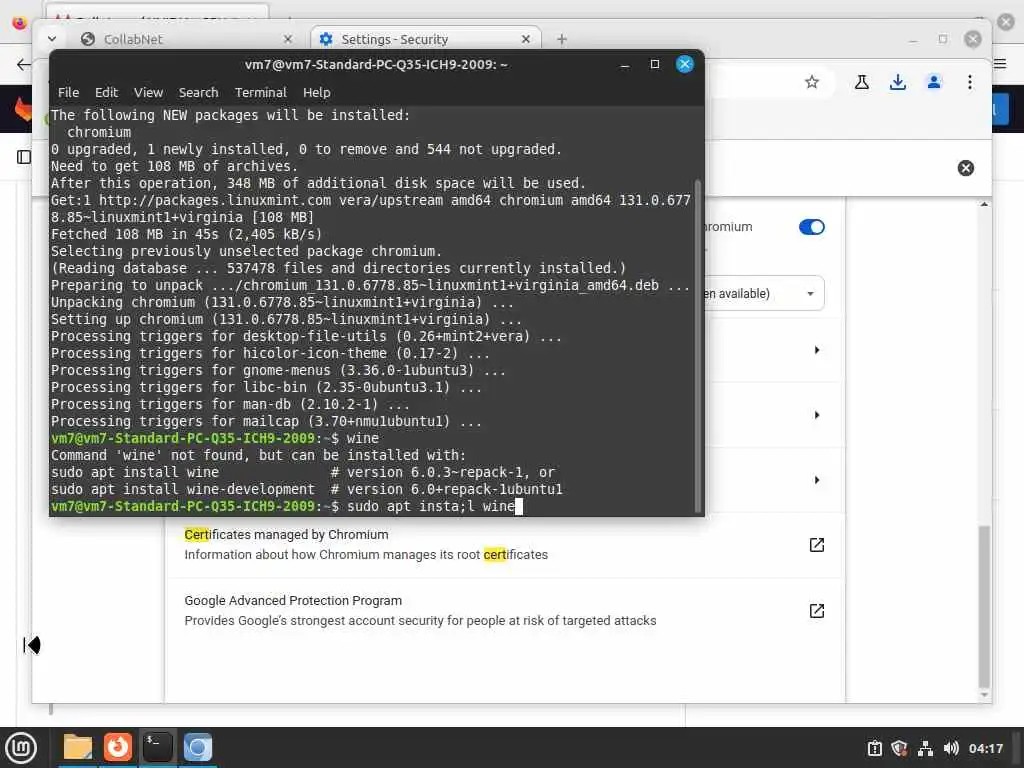This screenshot has width=1024, height=768.
Task: Click the terminal window scrollbar
Action: 698,346
